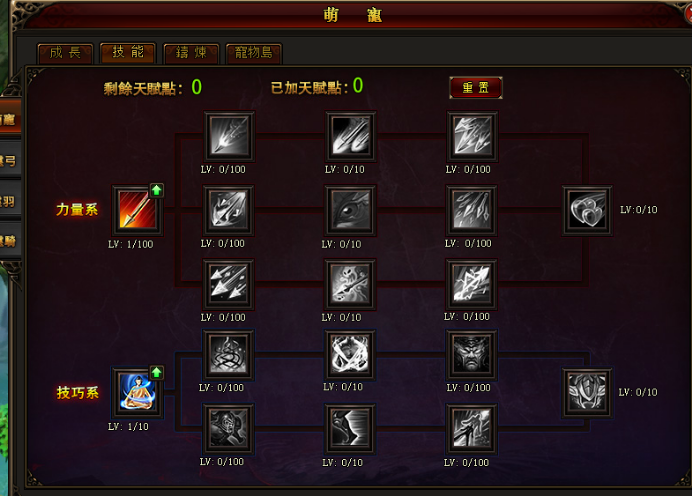The height and width of the screenshot is (497, 692).
Task: Click the helmeted knight skill icon
Action: pyautogui.click(x=228, y=428)
